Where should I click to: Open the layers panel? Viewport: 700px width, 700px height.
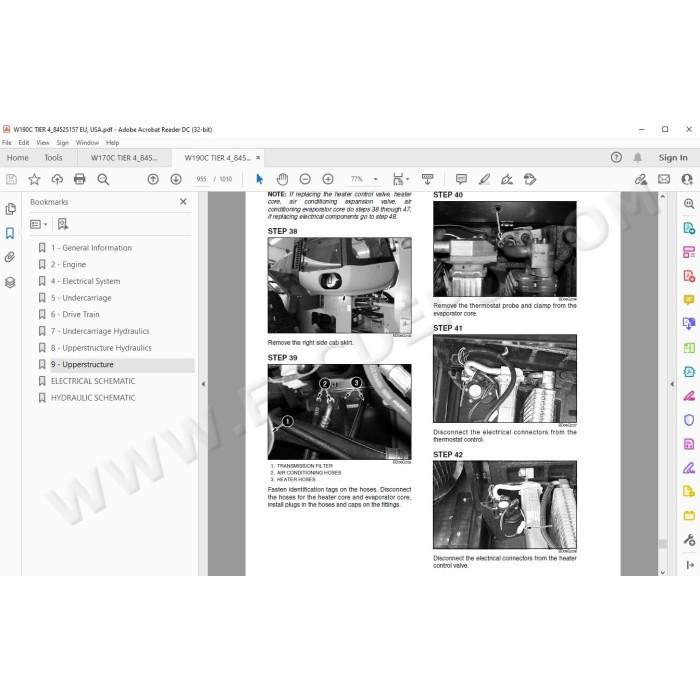(x=10, y=282)
